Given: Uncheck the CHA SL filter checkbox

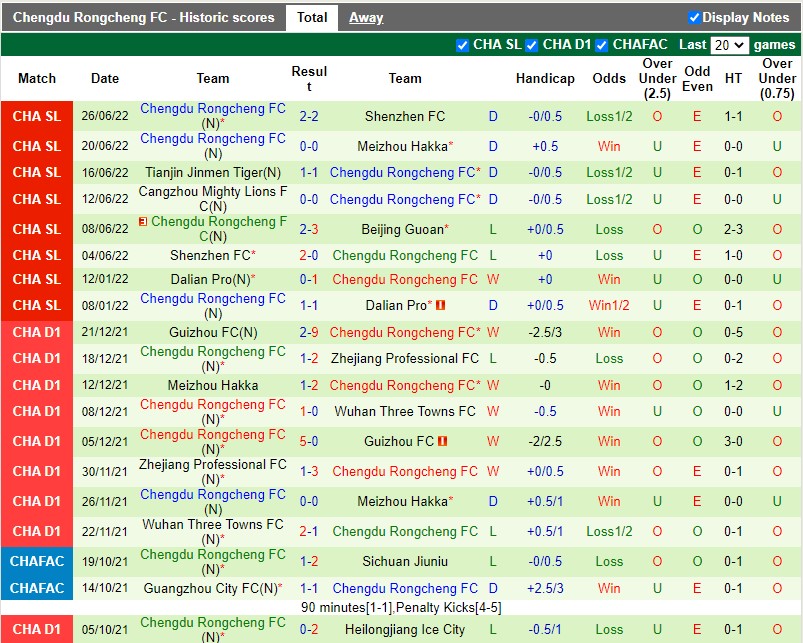Looking at the screenshot, I should tap(462, 44).
